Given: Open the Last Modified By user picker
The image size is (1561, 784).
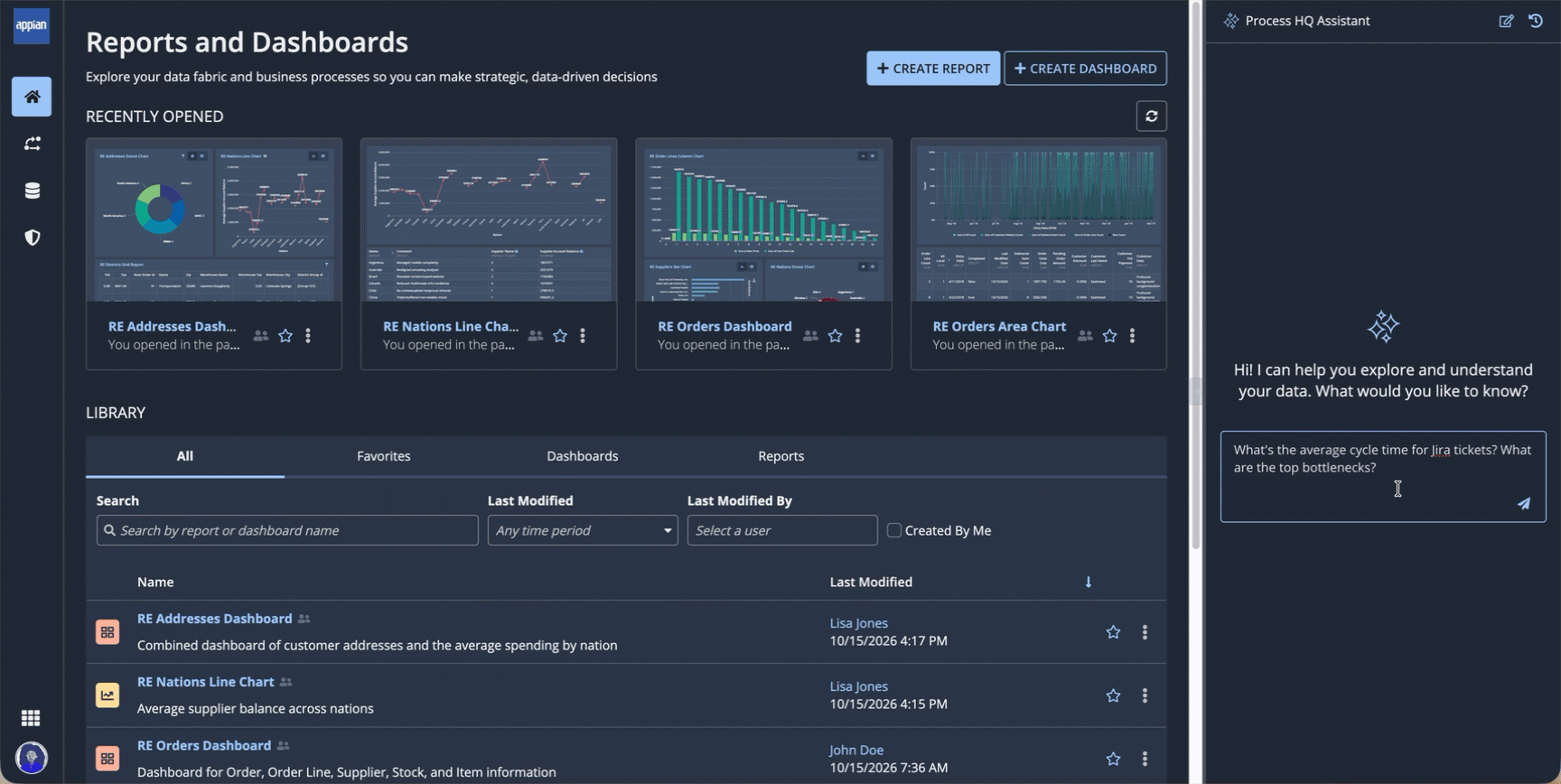Looking at the screenshot, I should (782, 530).
